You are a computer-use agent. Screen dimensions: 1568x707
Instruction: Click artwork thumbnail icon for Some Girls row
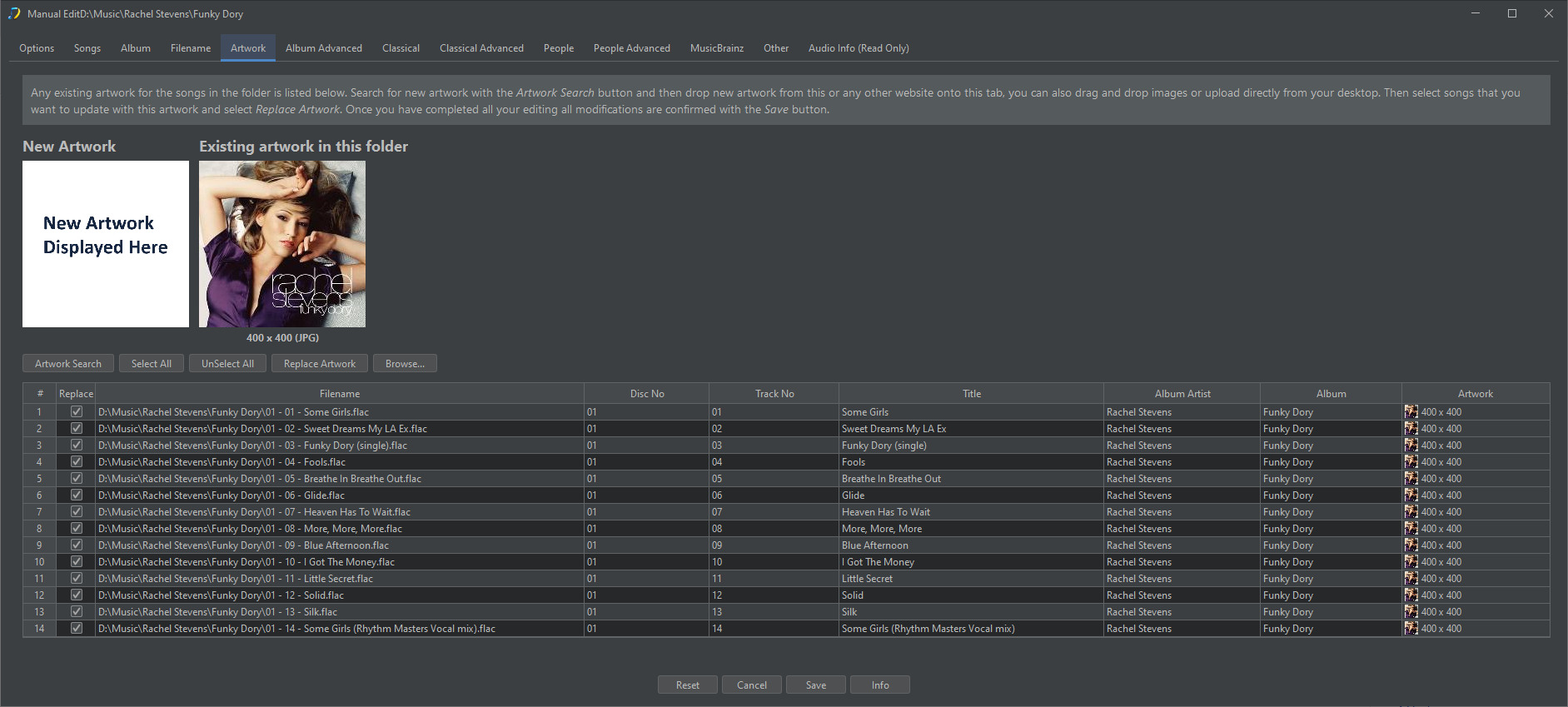[x=1411, y=411]
